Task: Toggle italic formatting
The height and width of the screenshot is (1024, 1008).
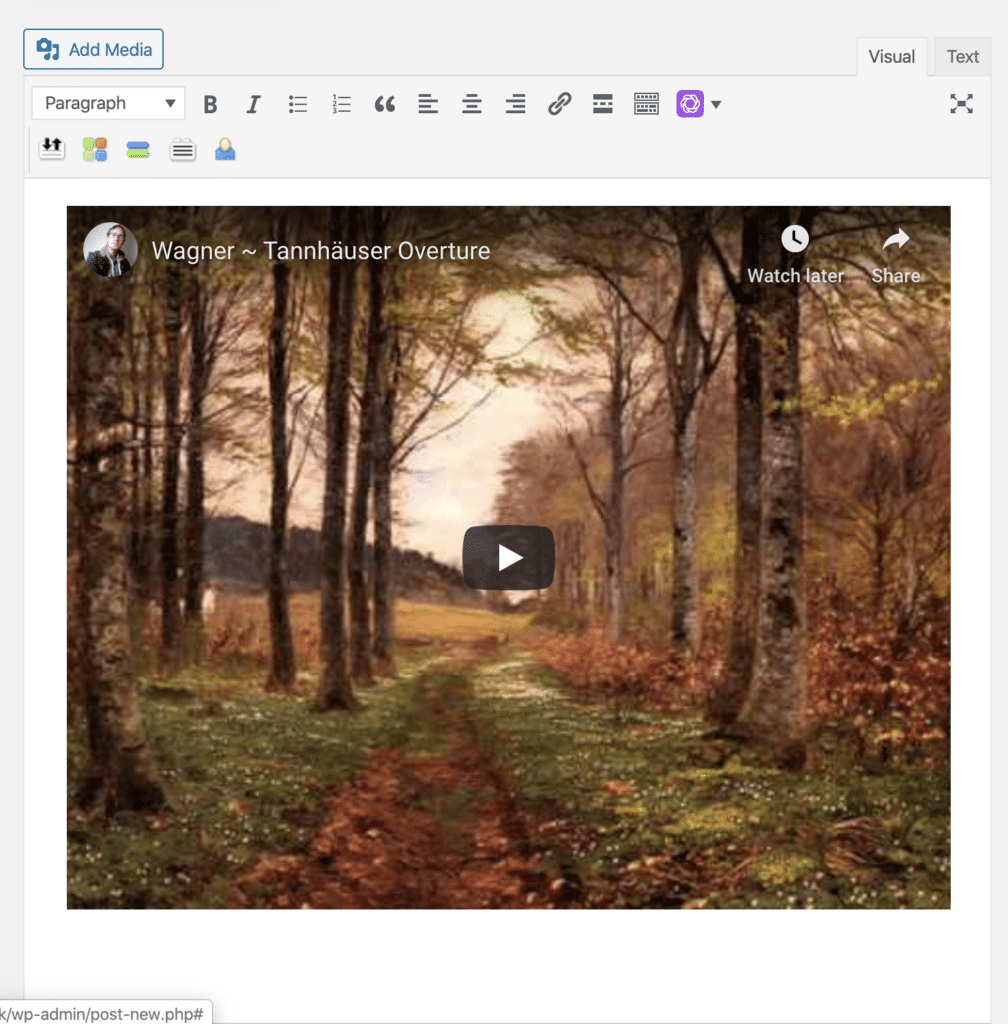Action: pyautogui.click(x=253, y=104)
